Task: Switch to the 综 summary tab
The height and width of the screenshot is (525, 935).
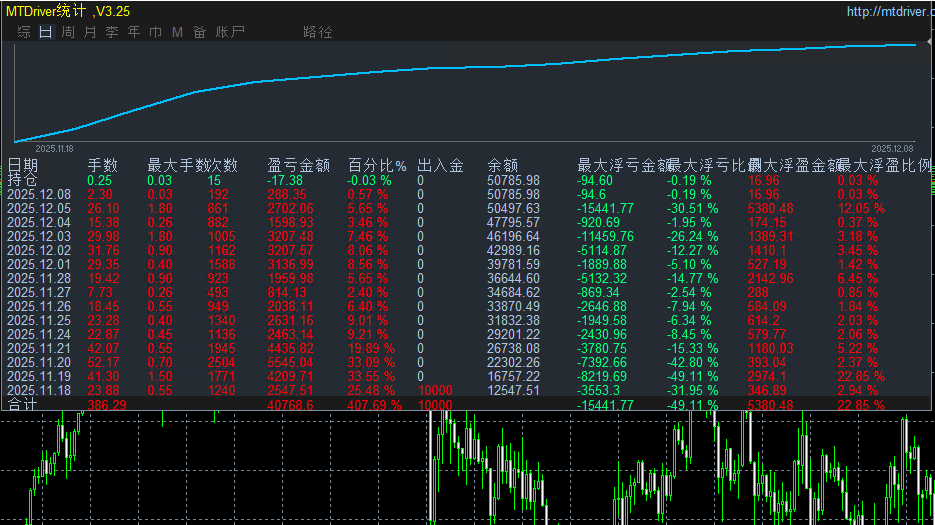Action: tap(24, 32)
